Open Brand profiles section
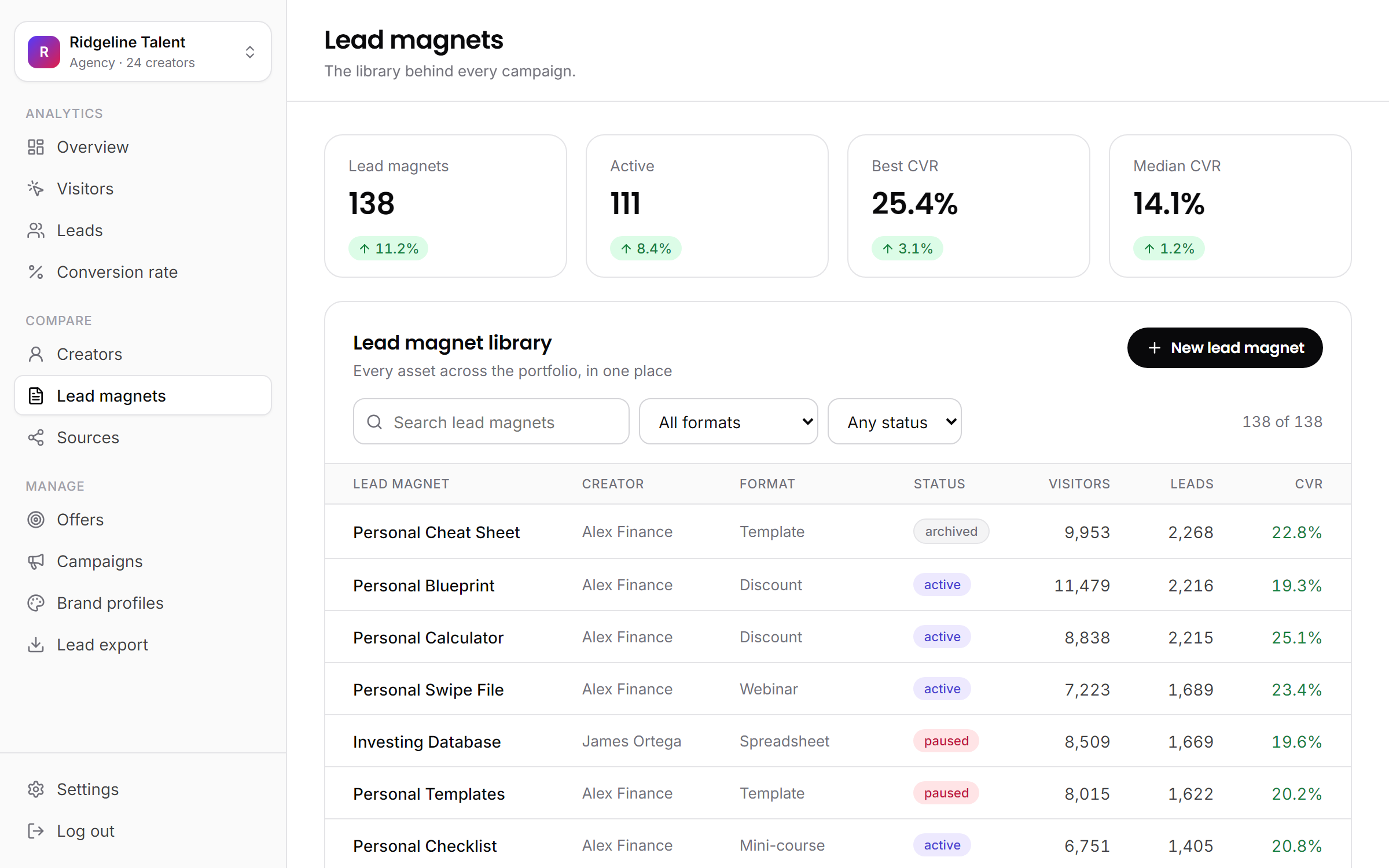Image resolution: width=1389 pixels, height=868 pixels. point(143,603)
